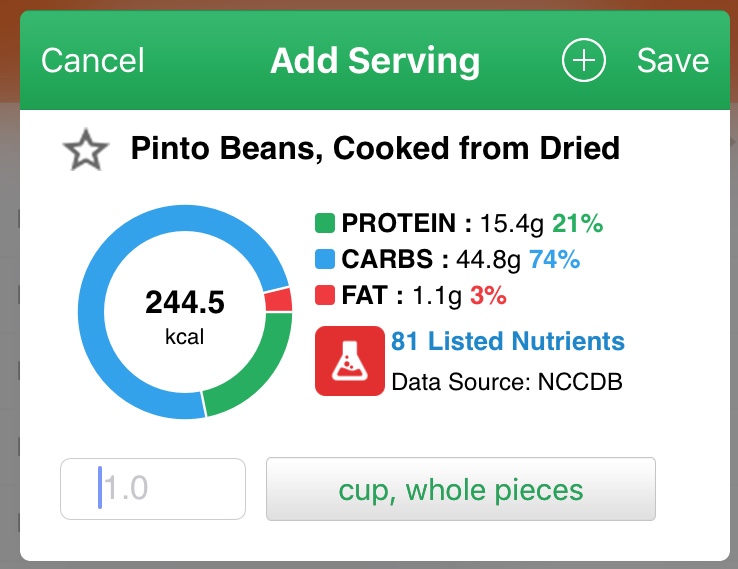Tap the plus circle icon in header

point(584,60)
